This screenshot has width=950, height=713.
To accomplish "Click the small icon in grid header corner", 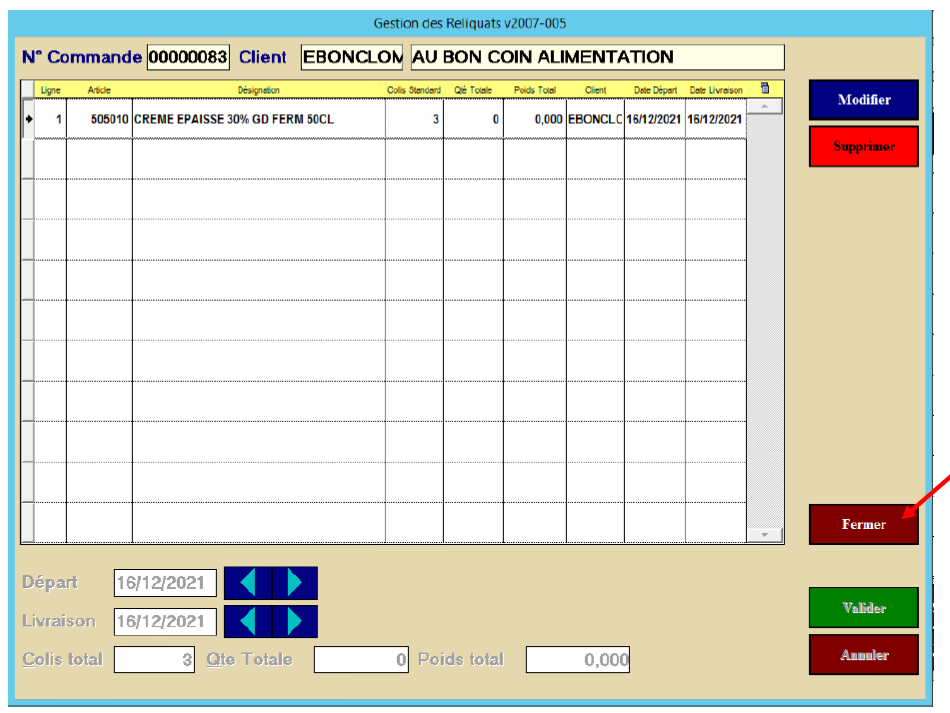I will (765, 89).
